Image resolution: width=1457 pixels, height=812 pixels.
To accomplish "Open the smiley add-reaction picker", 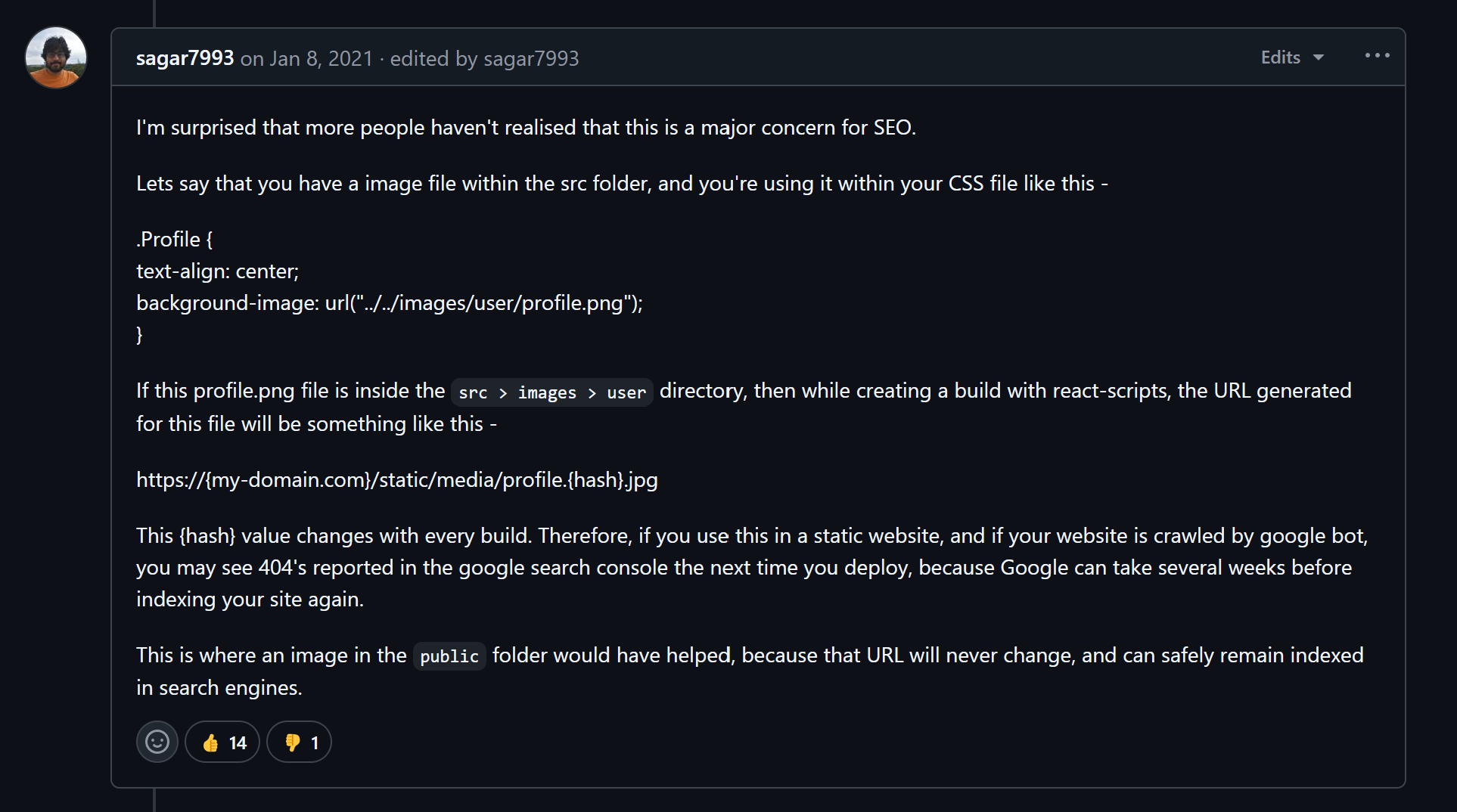I will pyautogui.click(x=157, y=742).
